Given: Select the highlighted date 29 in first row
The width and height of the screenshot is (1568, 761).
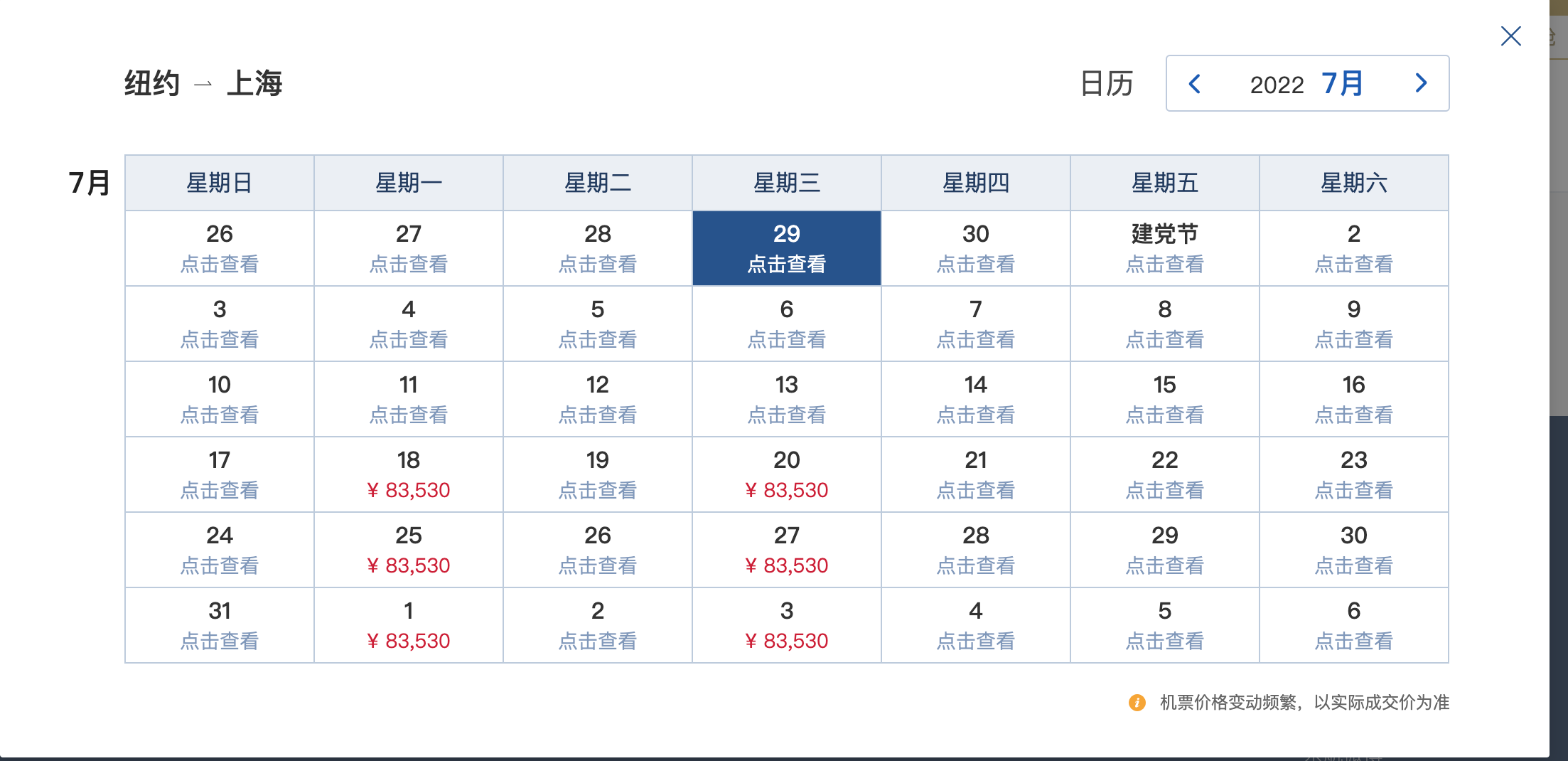Looking at the screenshot, I should tap(787, 248).
